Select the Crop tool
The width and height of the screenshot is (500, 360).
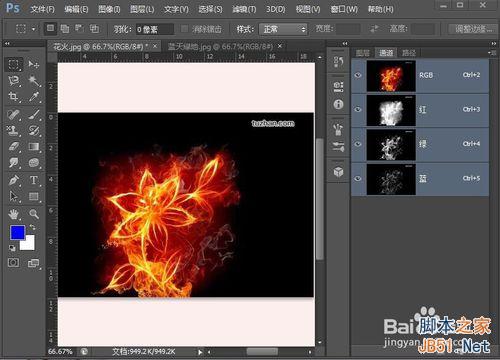click(x=13, y=97)
